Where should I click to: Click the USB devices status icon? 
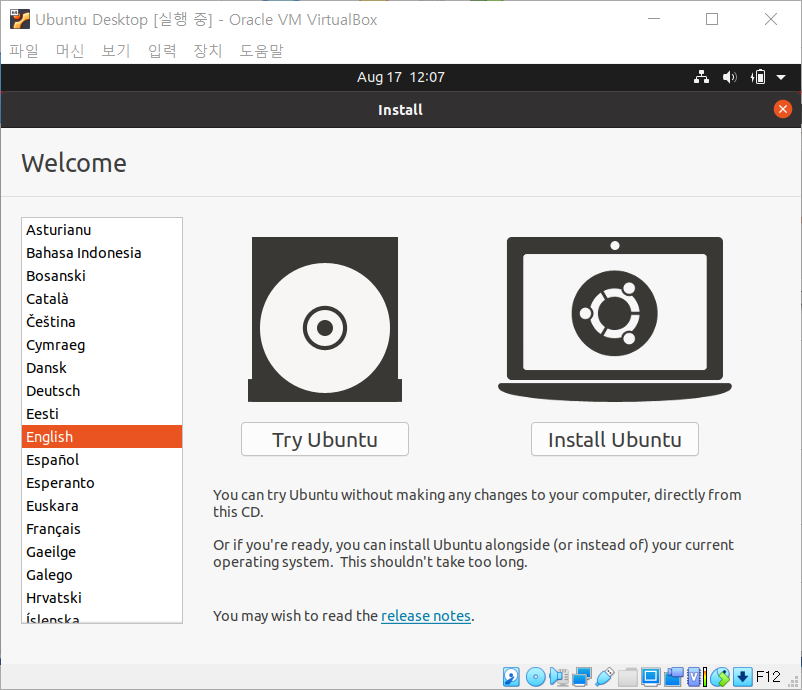[605, 677]
